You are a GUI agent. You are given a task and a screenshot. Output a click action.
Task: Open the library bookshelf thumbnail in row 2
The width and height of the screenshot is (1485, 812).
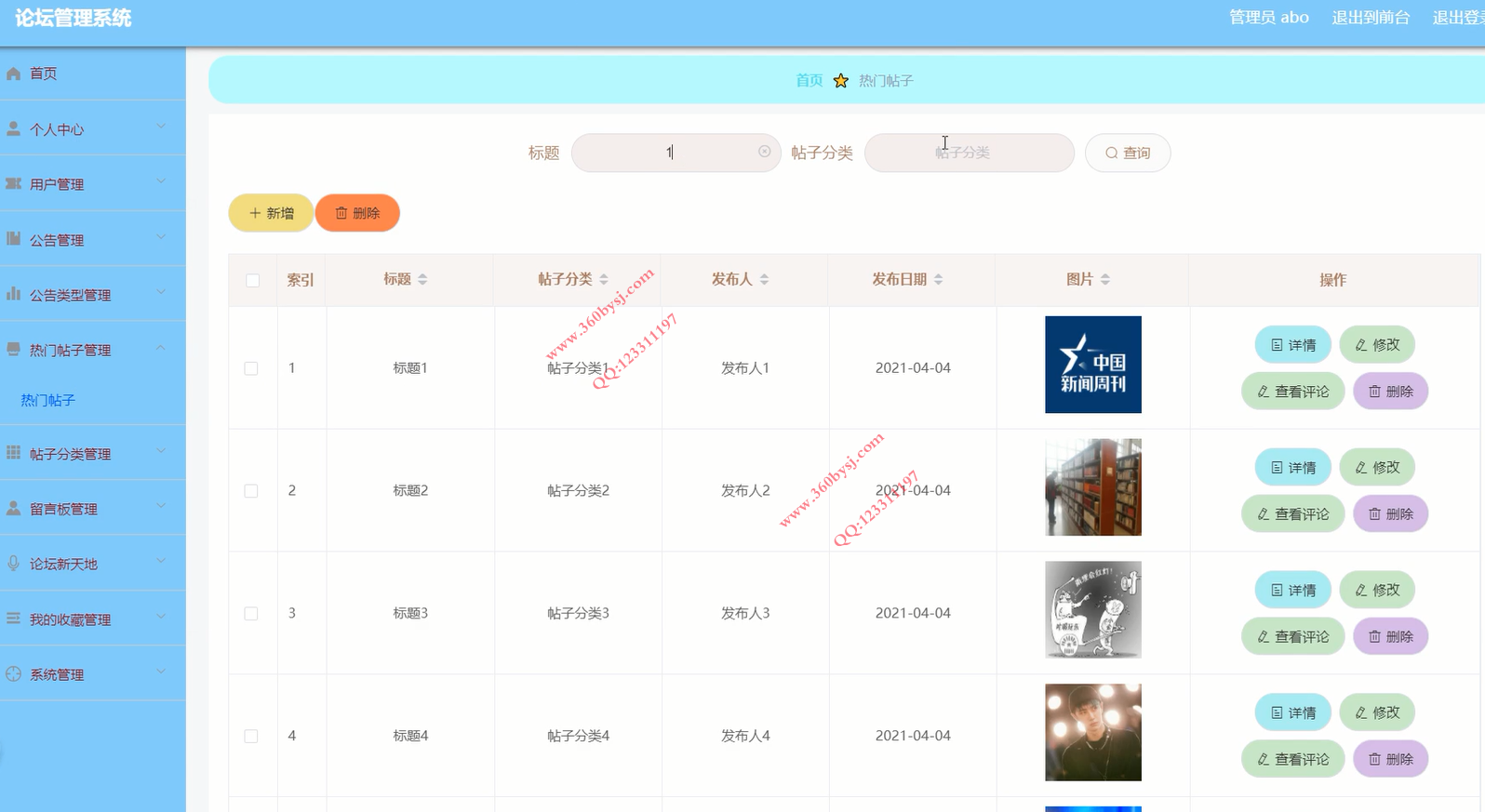pos(1093,487)
